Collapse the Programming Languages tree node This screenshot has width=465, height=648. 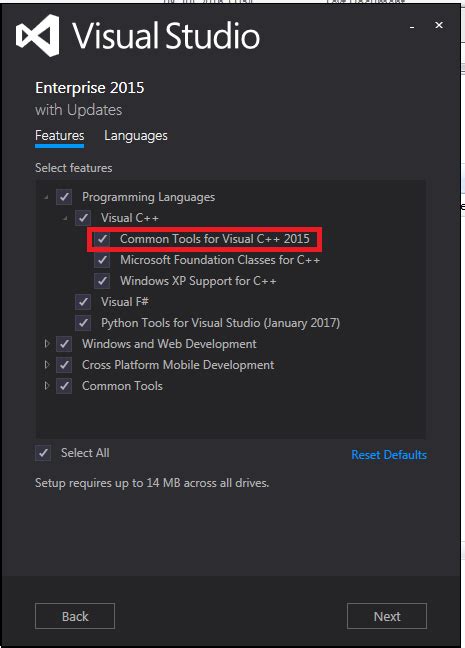click(46, 198)
